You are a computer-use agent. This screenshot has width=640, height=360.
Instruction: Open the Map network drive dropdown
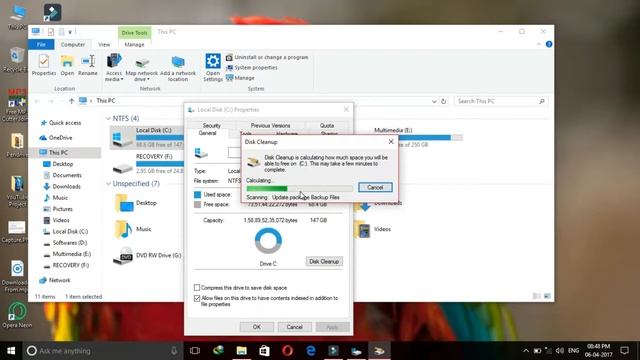142,67
